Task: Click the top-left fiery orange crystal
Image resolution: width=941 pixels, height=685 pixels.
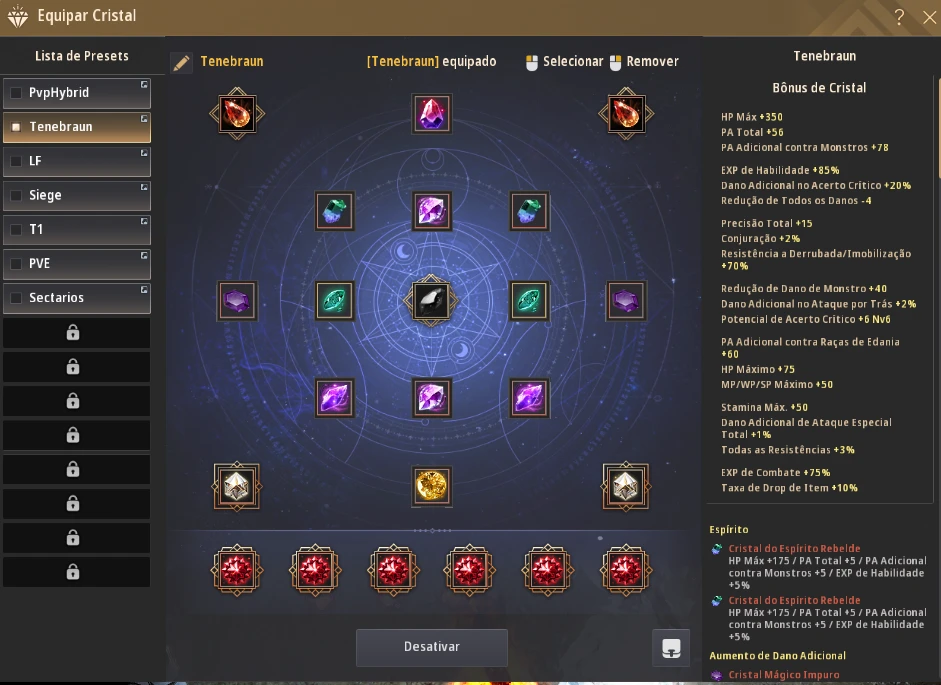Action: tap(237, 113)
